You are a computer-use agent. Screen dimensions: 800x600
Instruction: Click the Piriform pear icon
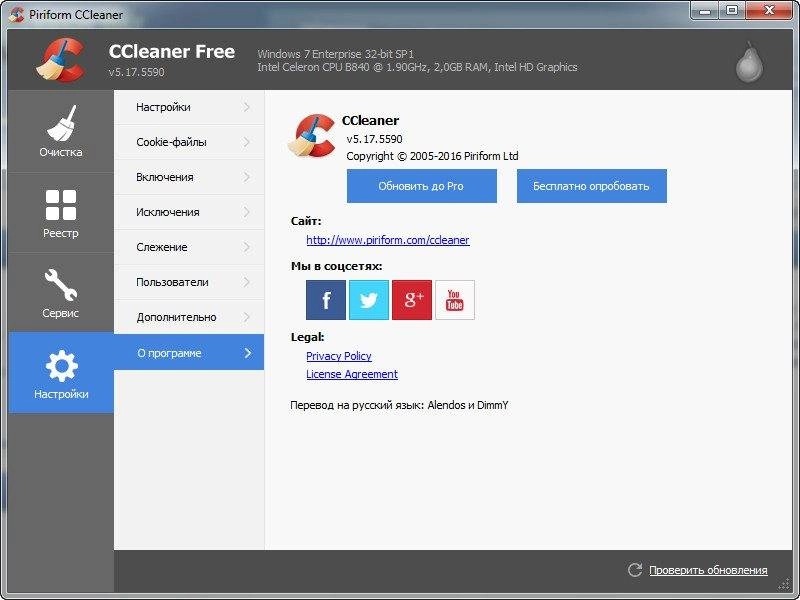[749, 62]
